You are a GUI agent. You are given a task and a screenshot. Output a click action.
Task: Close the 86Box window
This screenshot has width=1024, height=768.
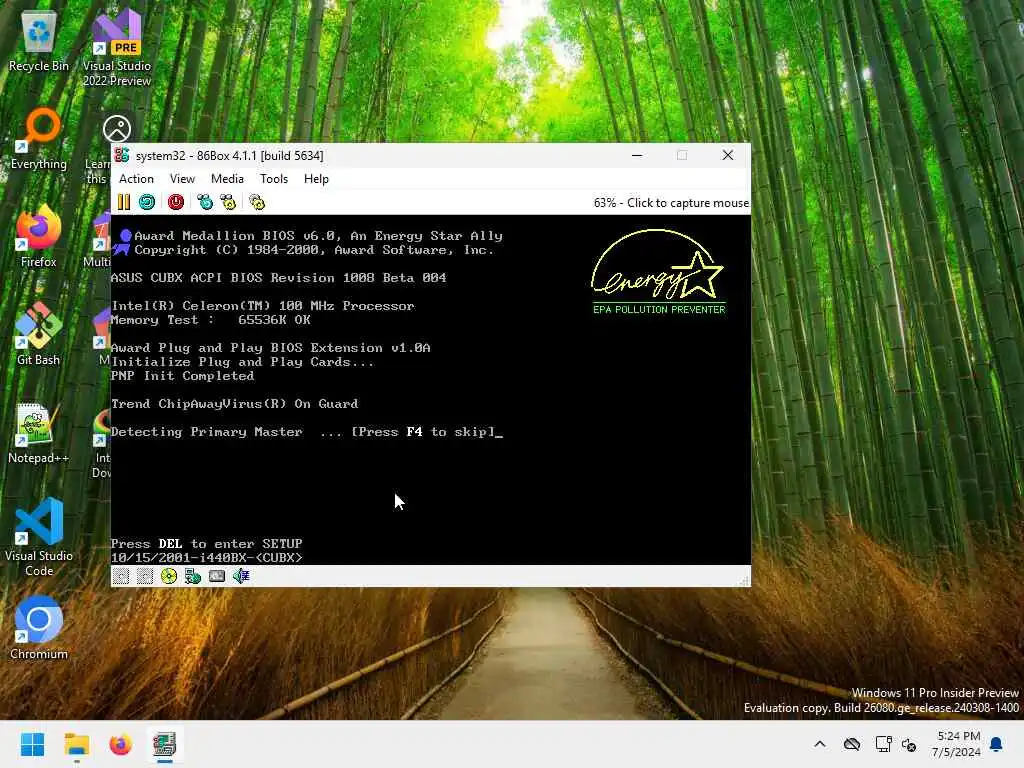click(728, 155)
